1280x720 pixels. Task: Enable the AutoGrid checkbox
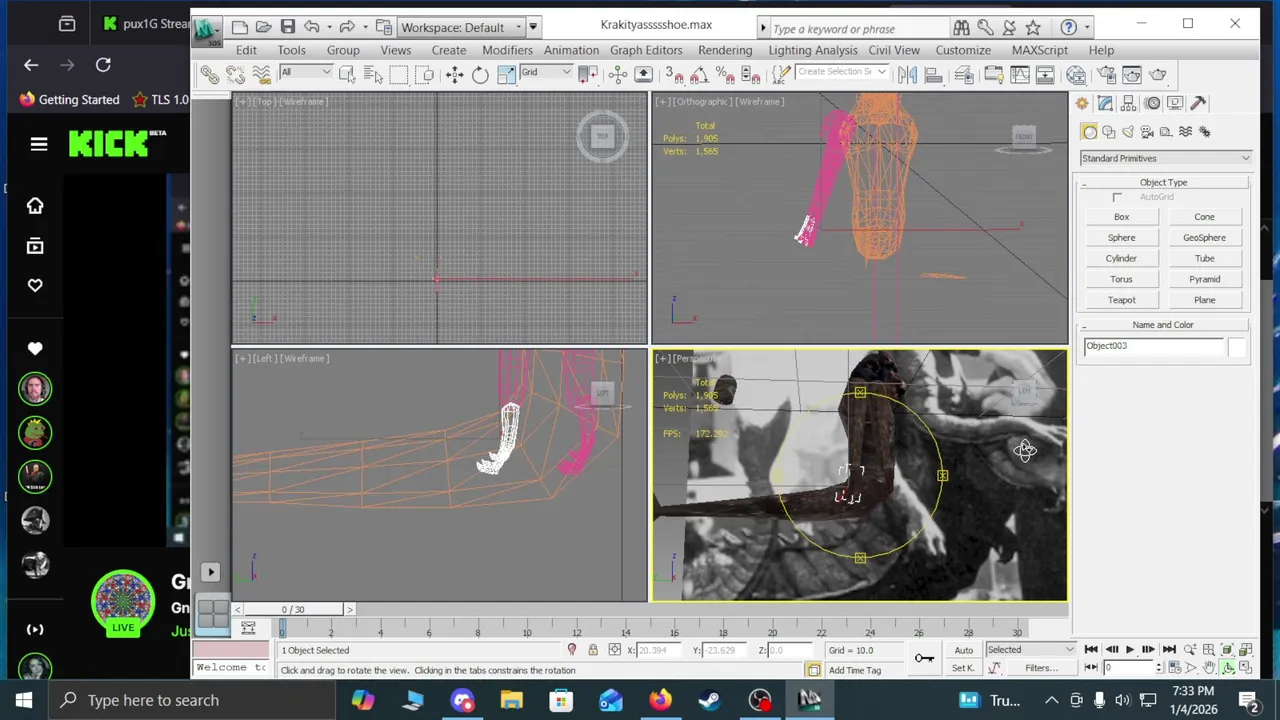(1117, 197)
